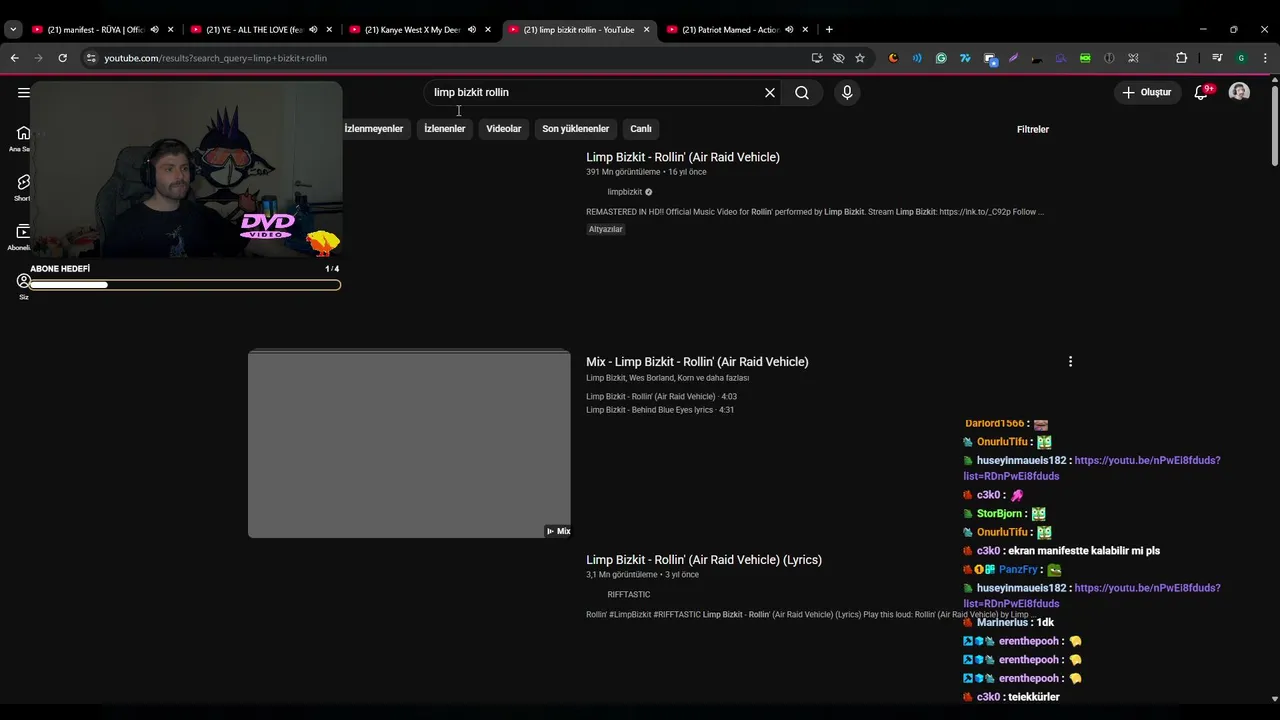1280x720 pixels.
Task: Open the tab search dropdown arrow
Action: coord(13,29)
